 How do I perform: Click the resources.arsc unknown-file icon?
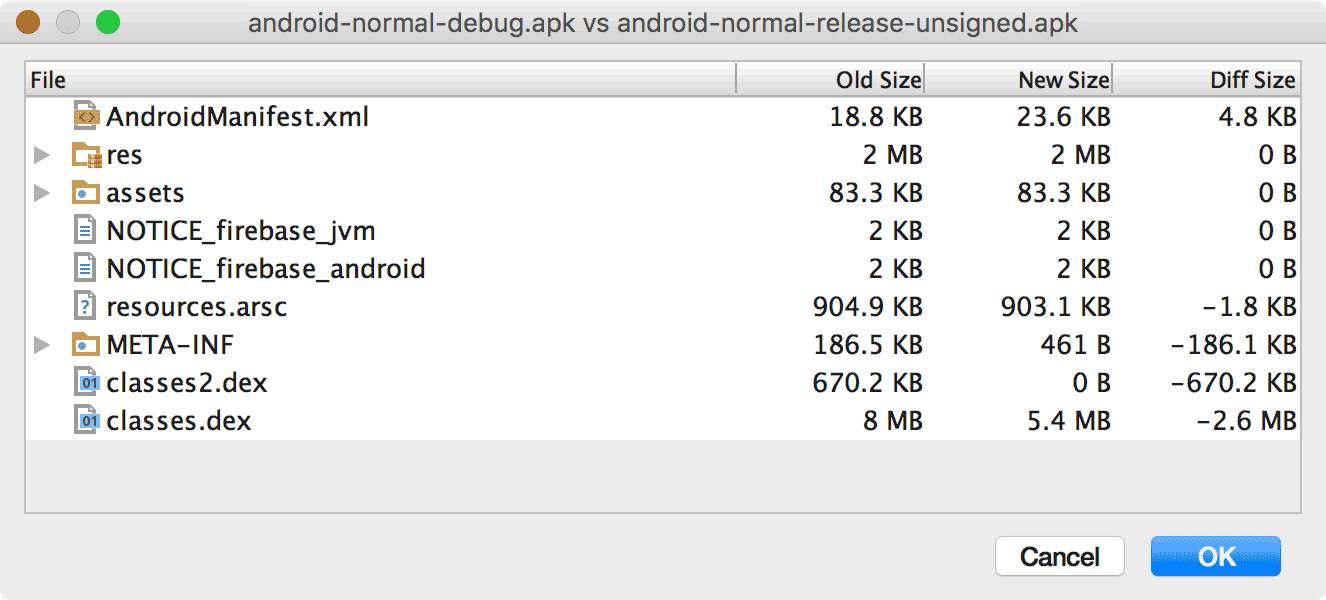[x=85, y=306]
